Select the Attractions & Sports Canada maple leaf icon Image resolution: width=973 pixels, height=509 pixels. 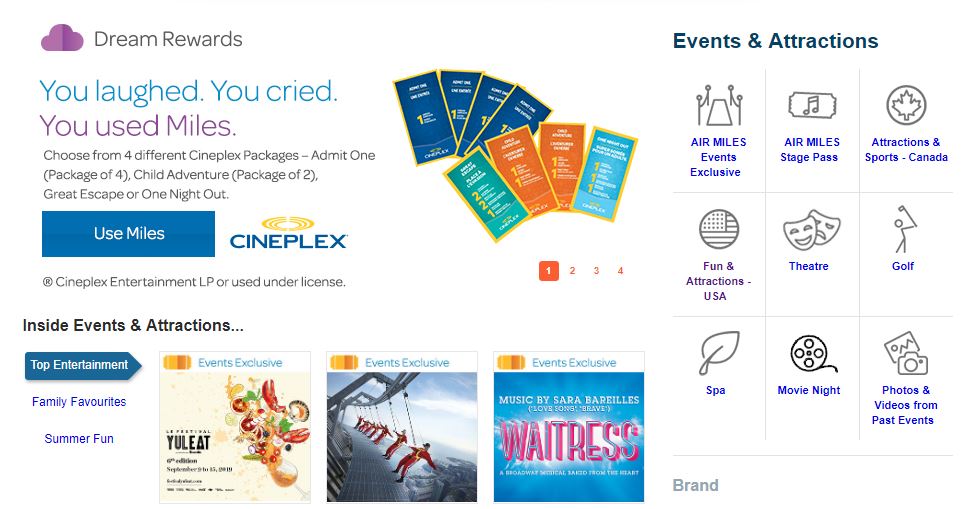coord(906,105)
